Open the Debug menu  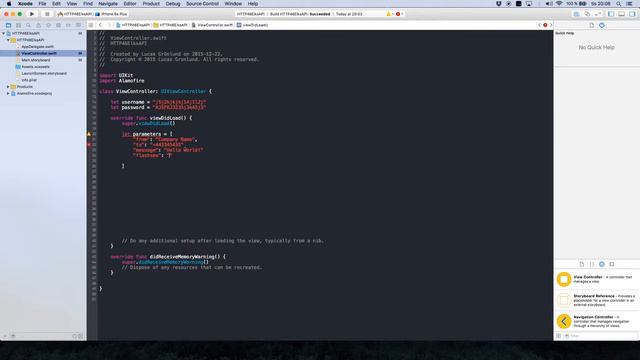pos(173,4)
